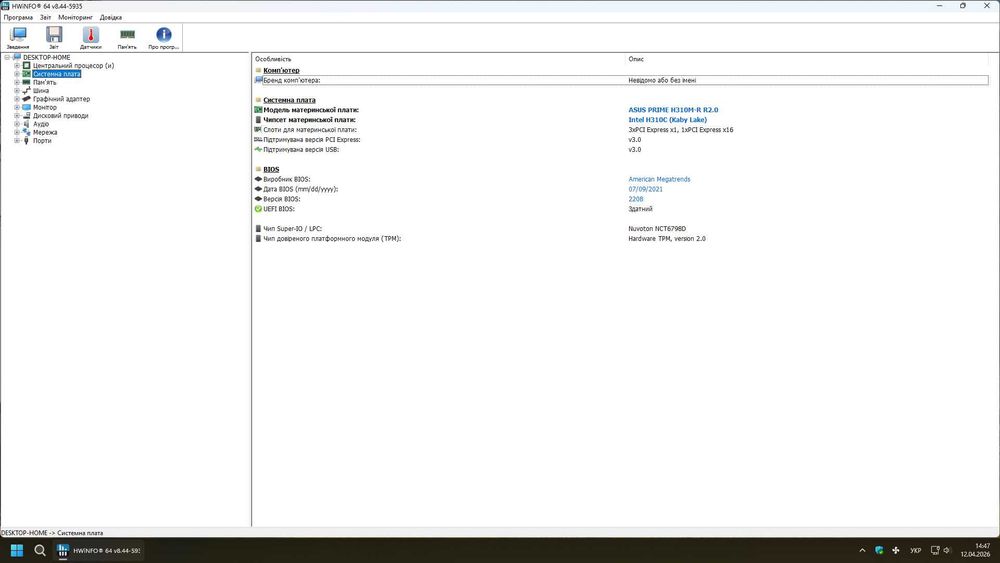Select the UEFI BIOS row
The height and width of the screenshot is (563, 1000).
[621, 208]
